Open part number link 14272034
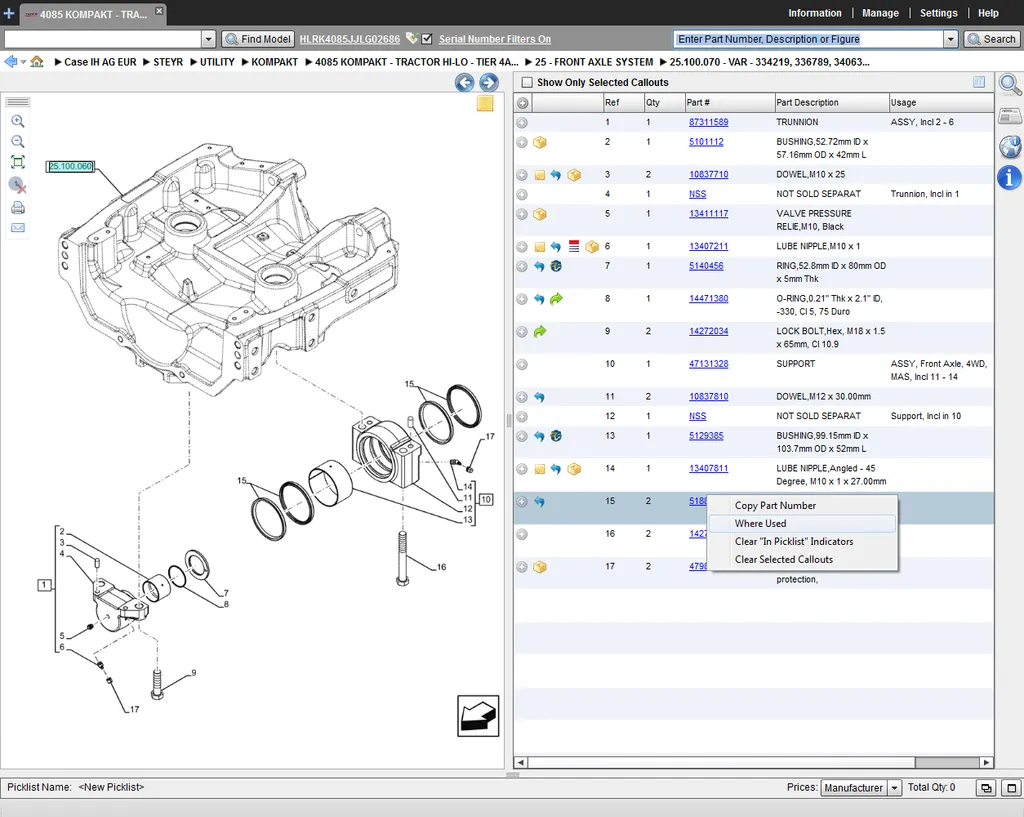This screenshot has height=817, width=1024. (x=708, y=331)
